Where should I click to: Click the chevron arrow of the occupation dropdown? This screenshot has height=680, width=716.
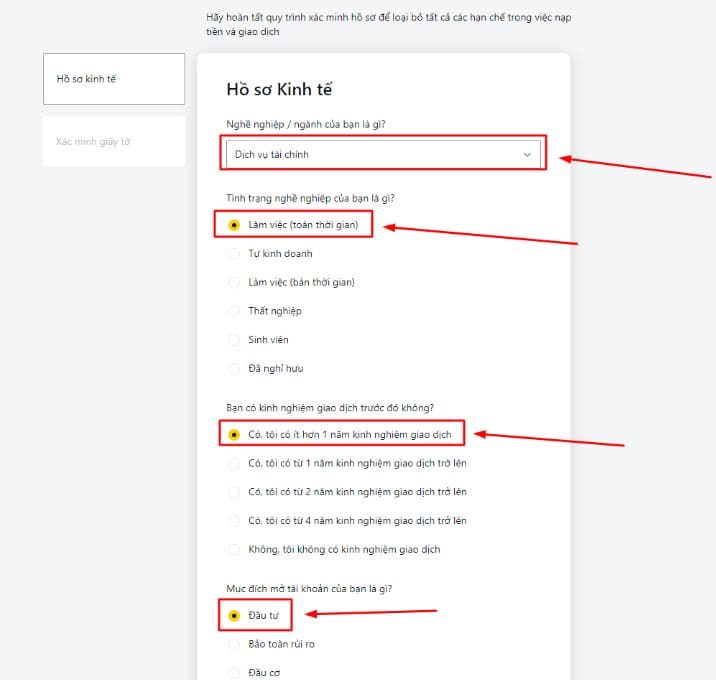point(527,155)
